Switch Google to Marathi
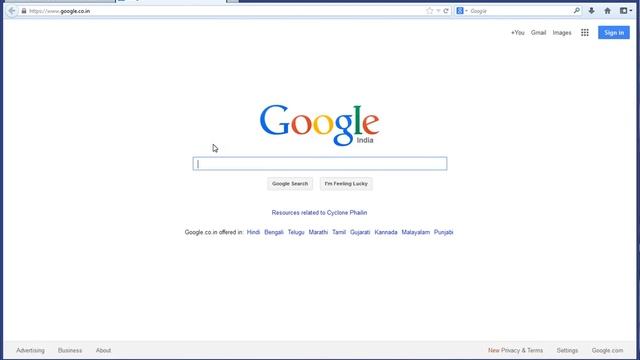The image size is (640, 360). click(318, 232)
